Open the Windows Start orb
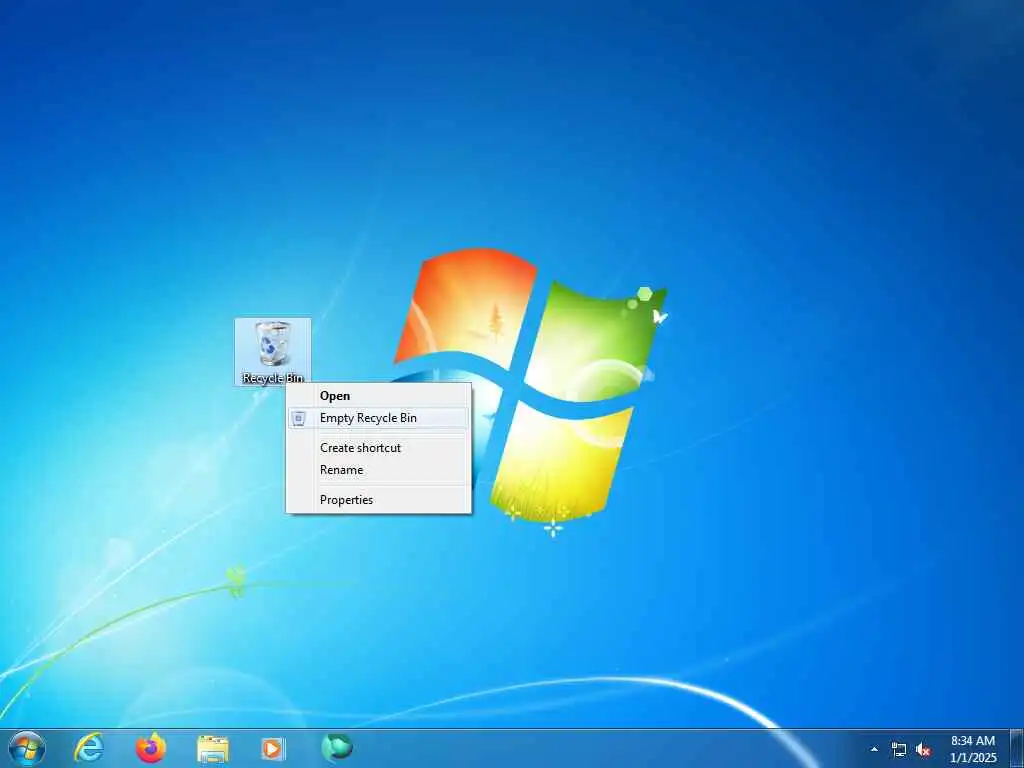1024x768 pixels. tap(27, 748)
